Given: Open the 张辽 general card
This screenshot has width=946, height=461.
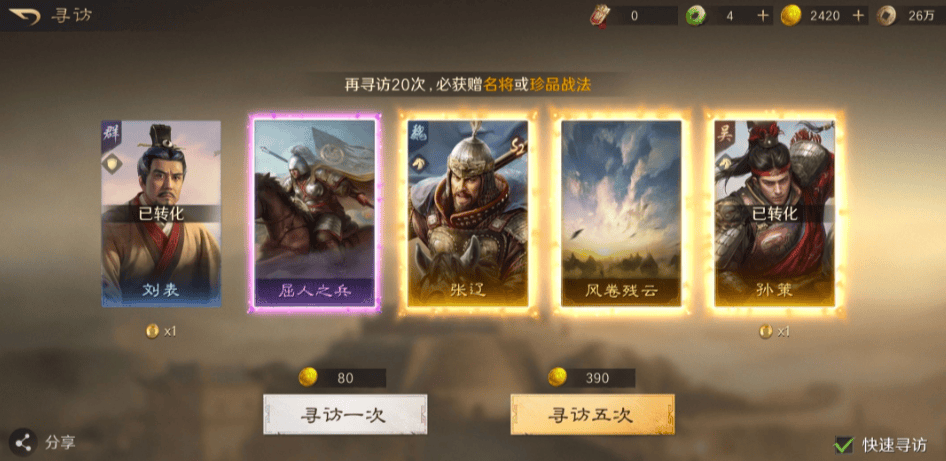Looking at the screenshot, I should click(468, 214).
